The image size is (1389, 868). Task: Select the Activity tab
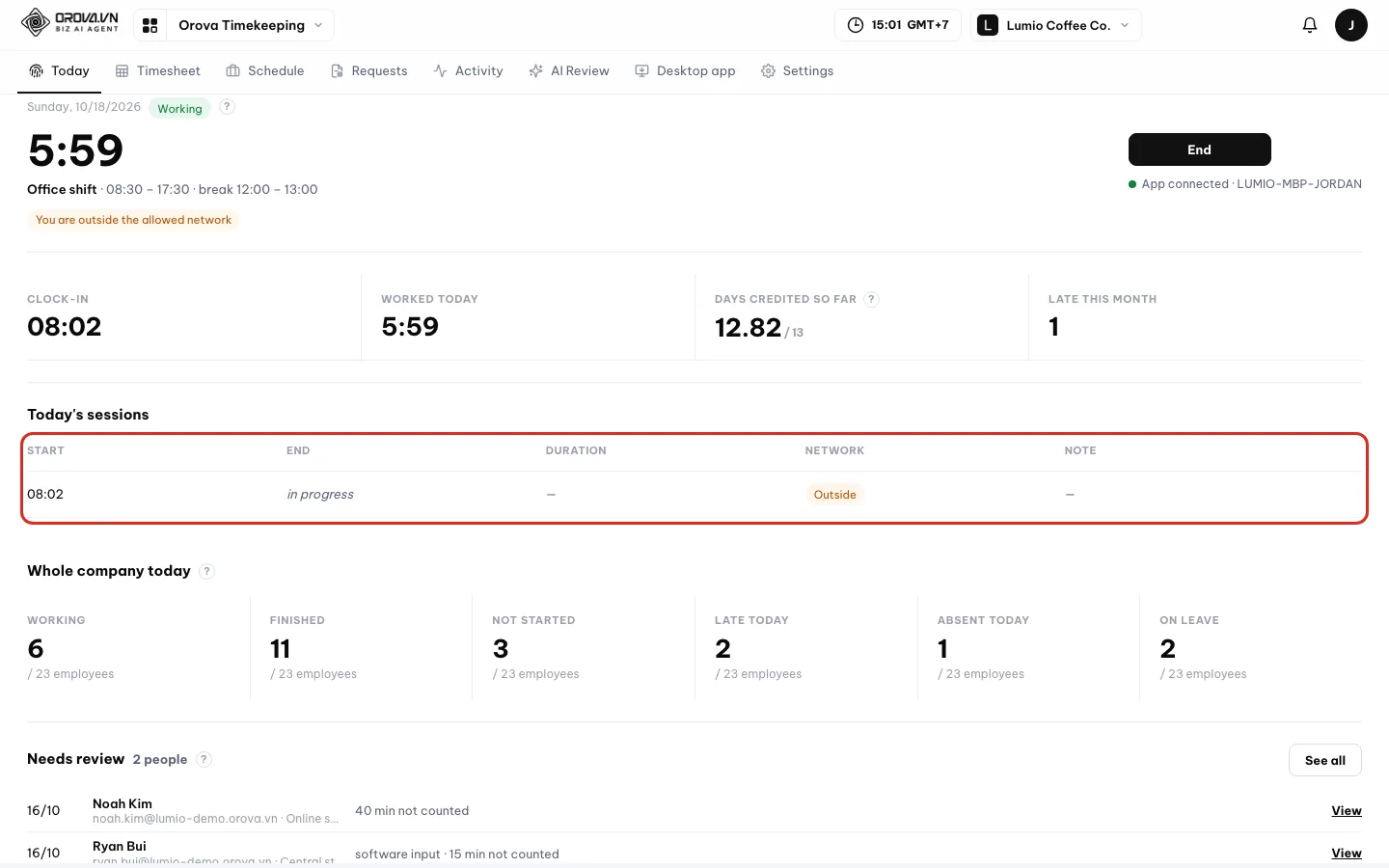tap(468, 71)
